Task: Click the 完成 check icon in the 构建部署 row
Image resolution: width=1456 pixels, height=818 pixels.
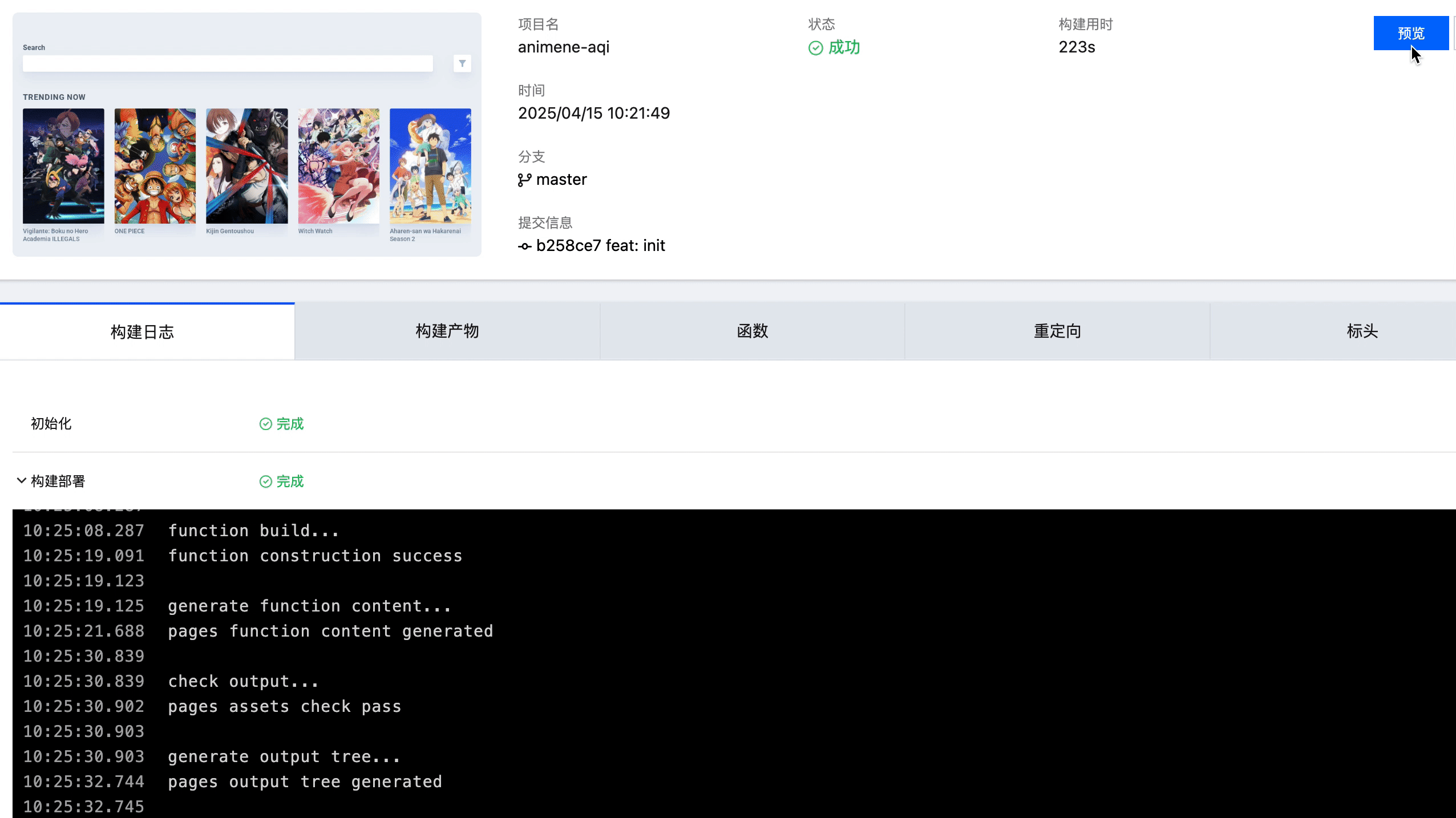Action: (x=265, y=481)
